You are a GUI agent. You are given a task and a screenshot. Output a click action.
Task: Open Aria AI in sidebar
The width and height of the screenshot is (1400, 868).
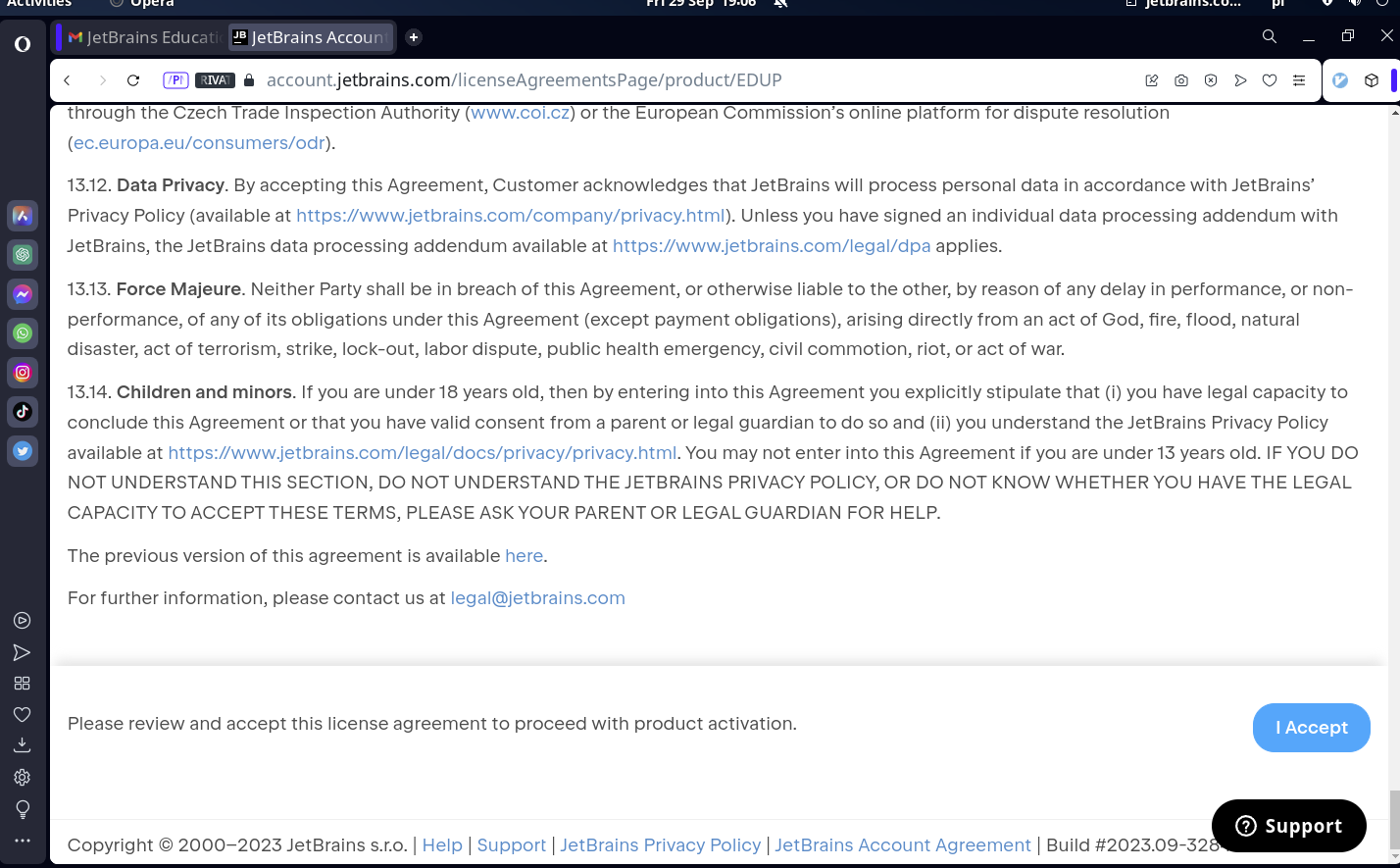click(23, 216)
